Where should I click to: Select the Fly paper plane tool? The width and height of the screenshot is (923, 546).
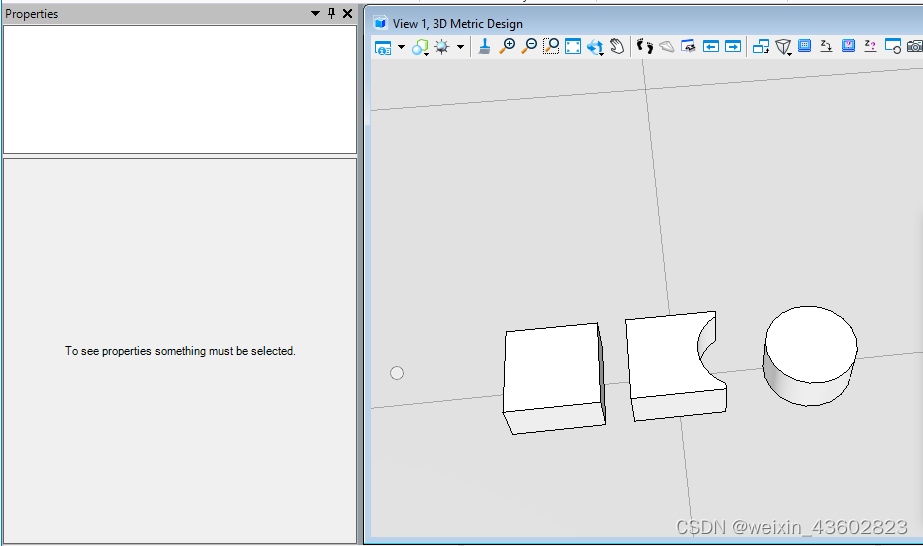click(666, 46)
